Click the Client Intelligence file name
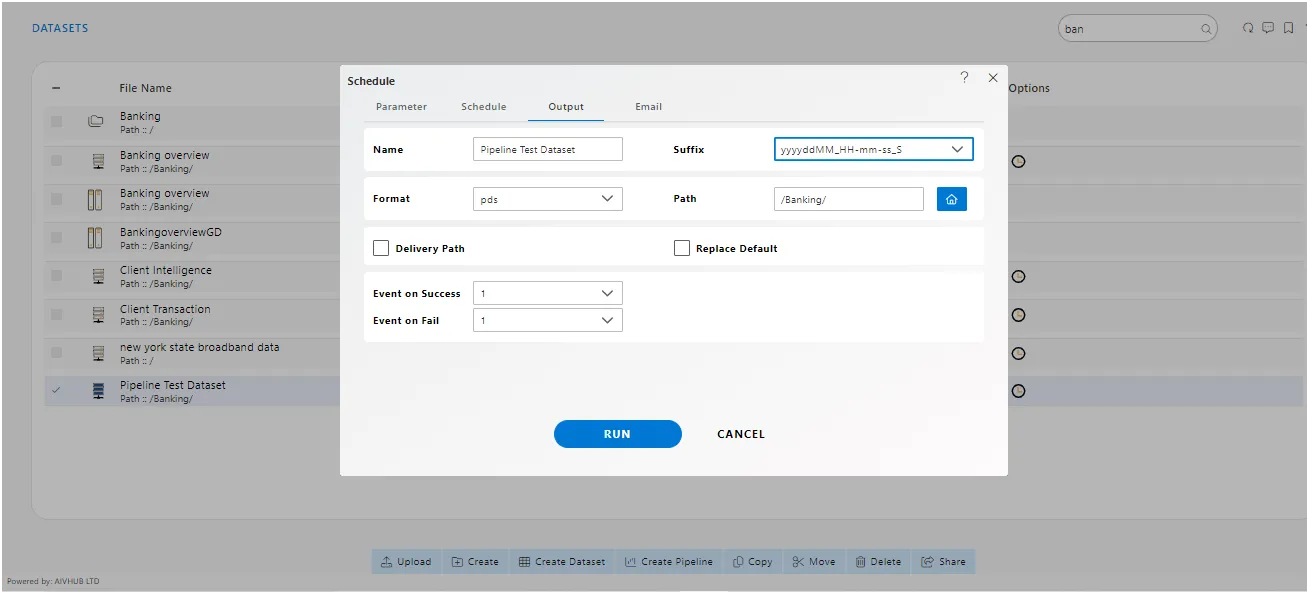The image size is (1309, 594). click(x=166, y=270)
